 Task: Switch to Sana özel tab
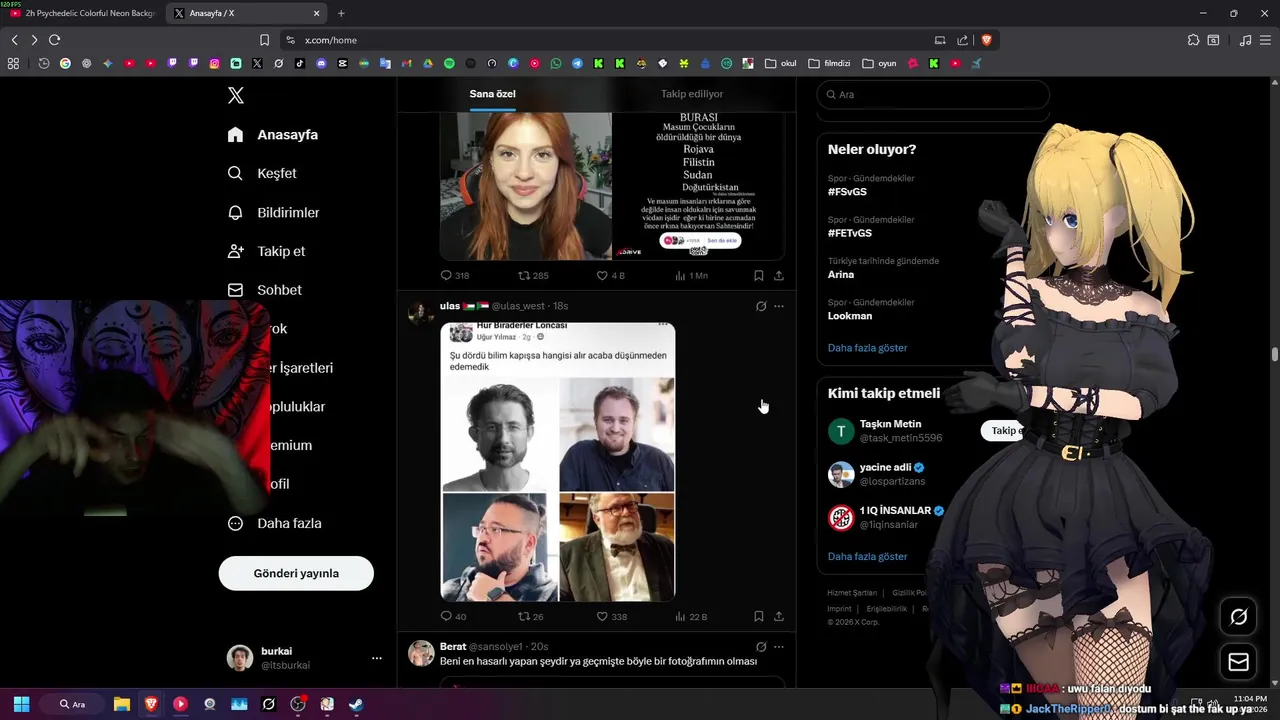[493, 94]
